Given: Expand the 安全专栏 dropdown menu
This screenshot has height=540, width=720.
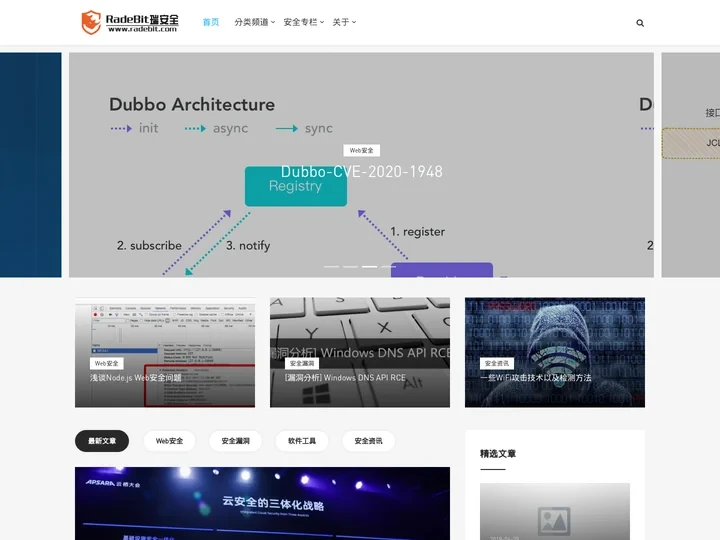Looking at the screenshot, I should pyautogui.click(x=304, y=22).
